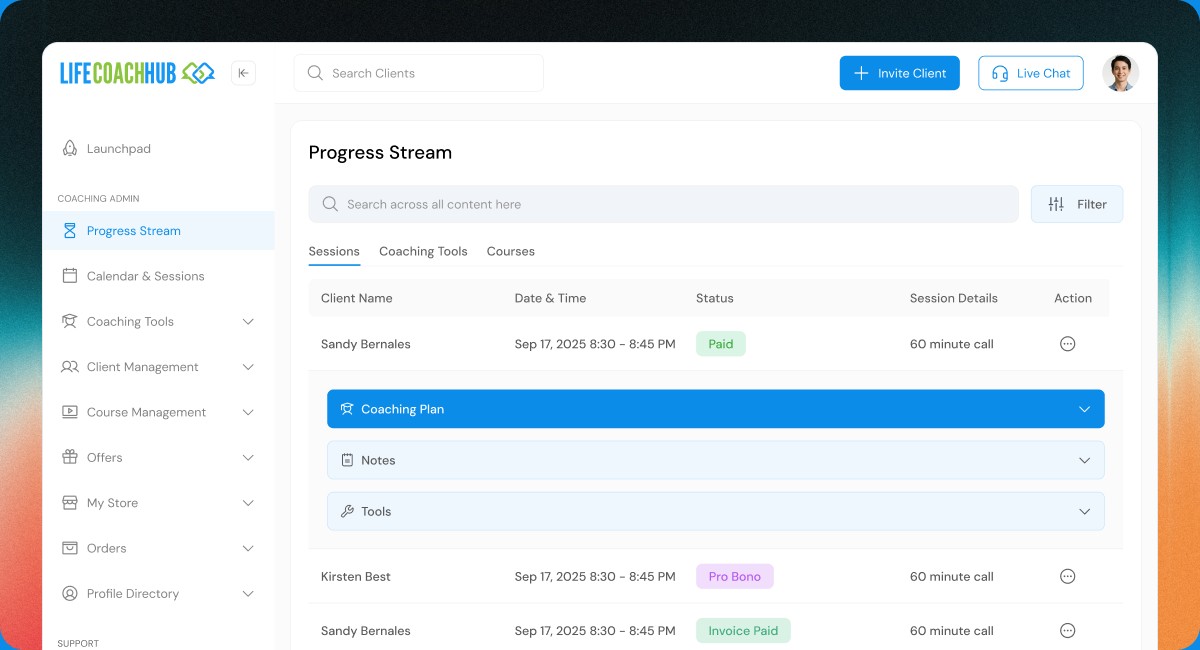This screenshot has height=650, width=1200.
Task: Select Progress Stream in the sidebar
Action: [x=158, y=231]
